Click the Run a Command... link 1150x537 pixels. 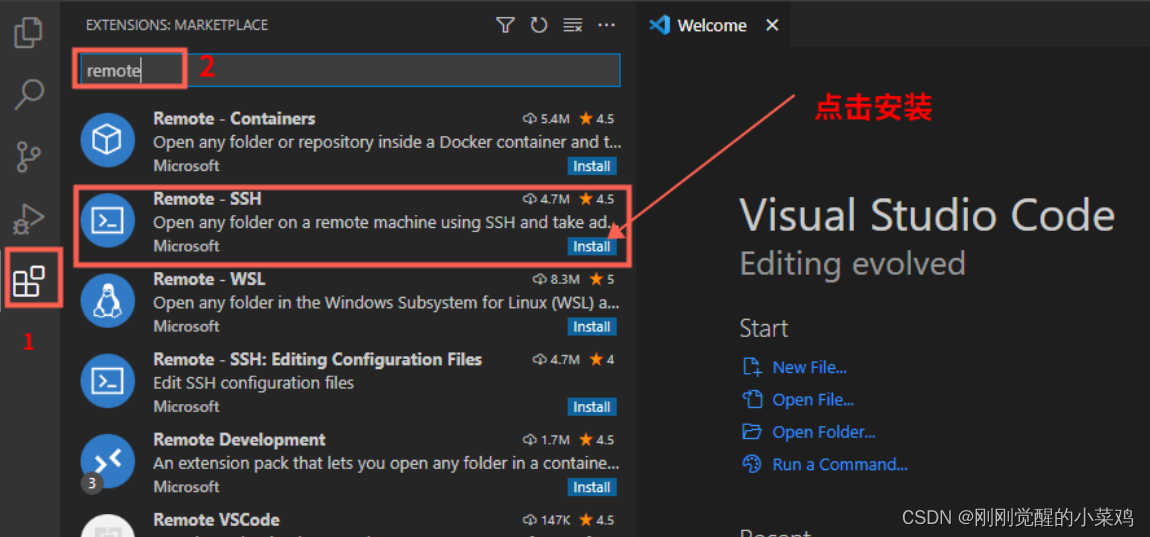coord(840,464)
